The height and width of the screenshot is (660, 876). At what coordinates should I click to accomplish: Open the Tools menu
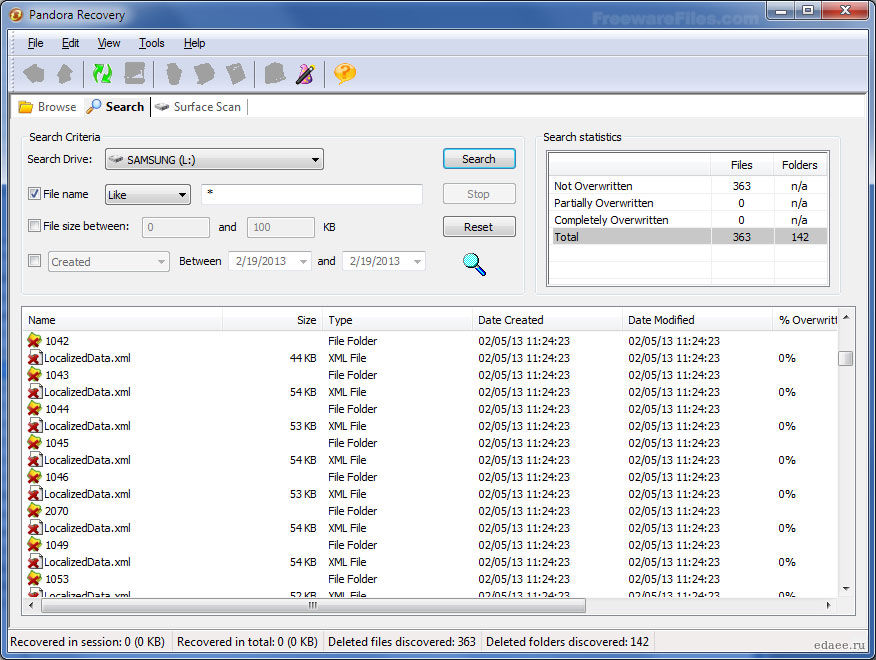(x=151, y=43)
